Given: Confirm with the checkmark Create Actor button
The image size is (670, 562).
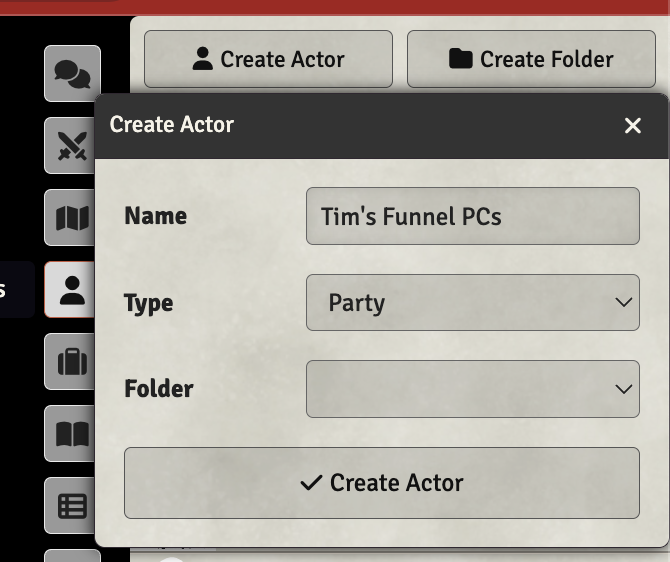Looking at the screenshot, I should pyautogui.click(x=382, y=483).
